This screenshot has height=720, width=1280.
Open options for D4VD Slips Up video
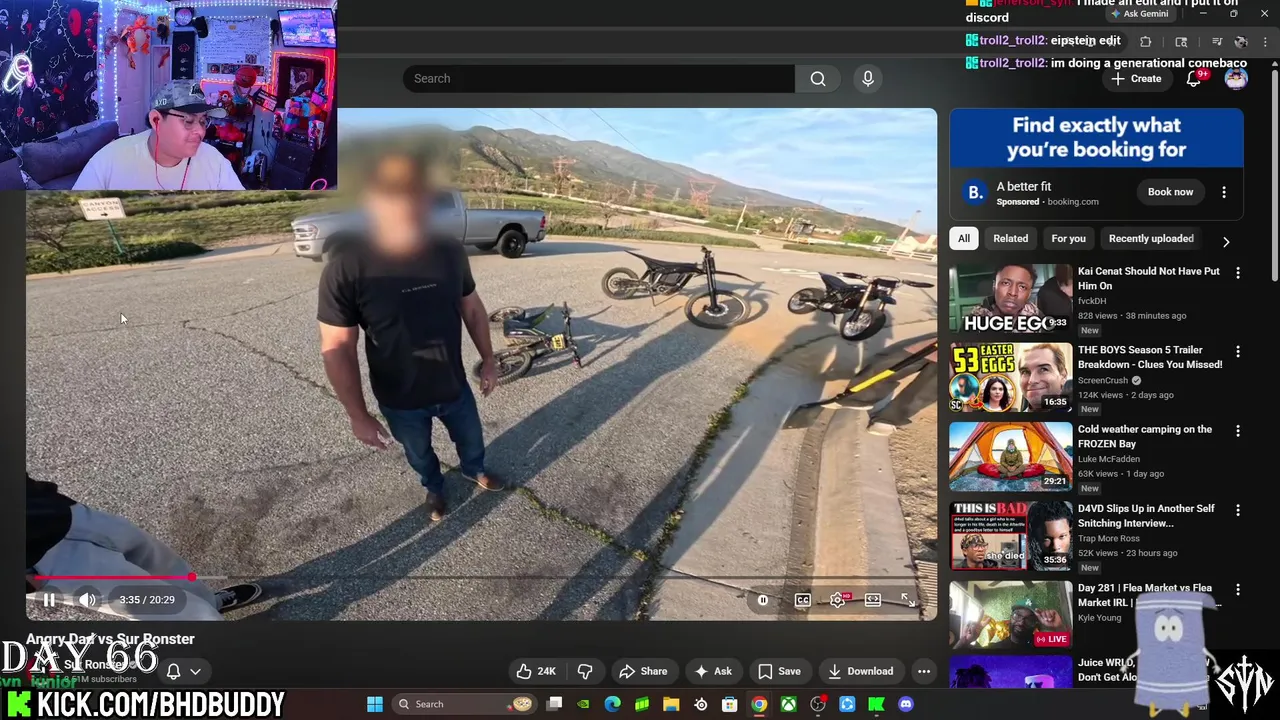[1238, 510]
